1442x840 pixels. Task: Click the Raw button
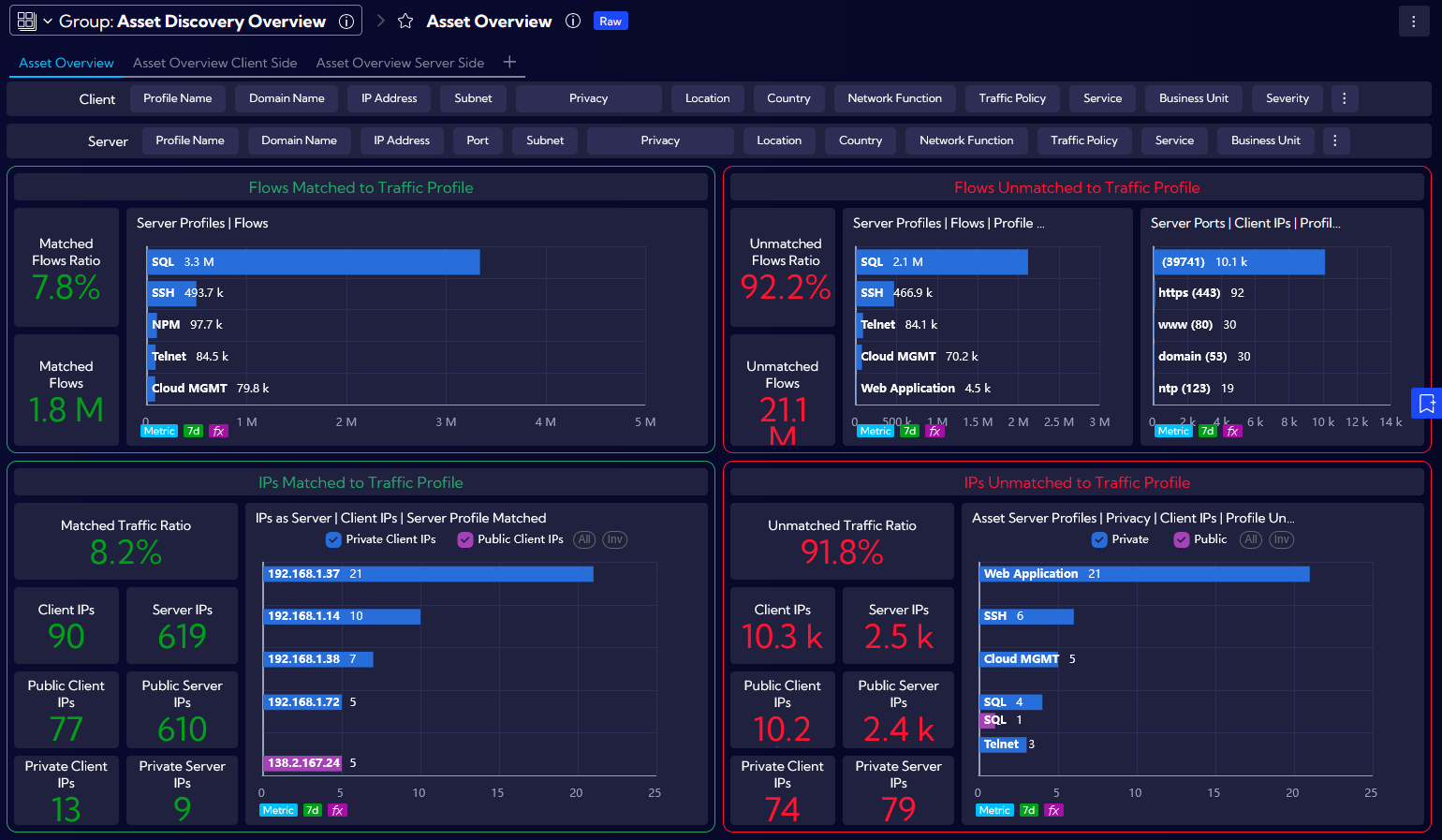point(611,22)
